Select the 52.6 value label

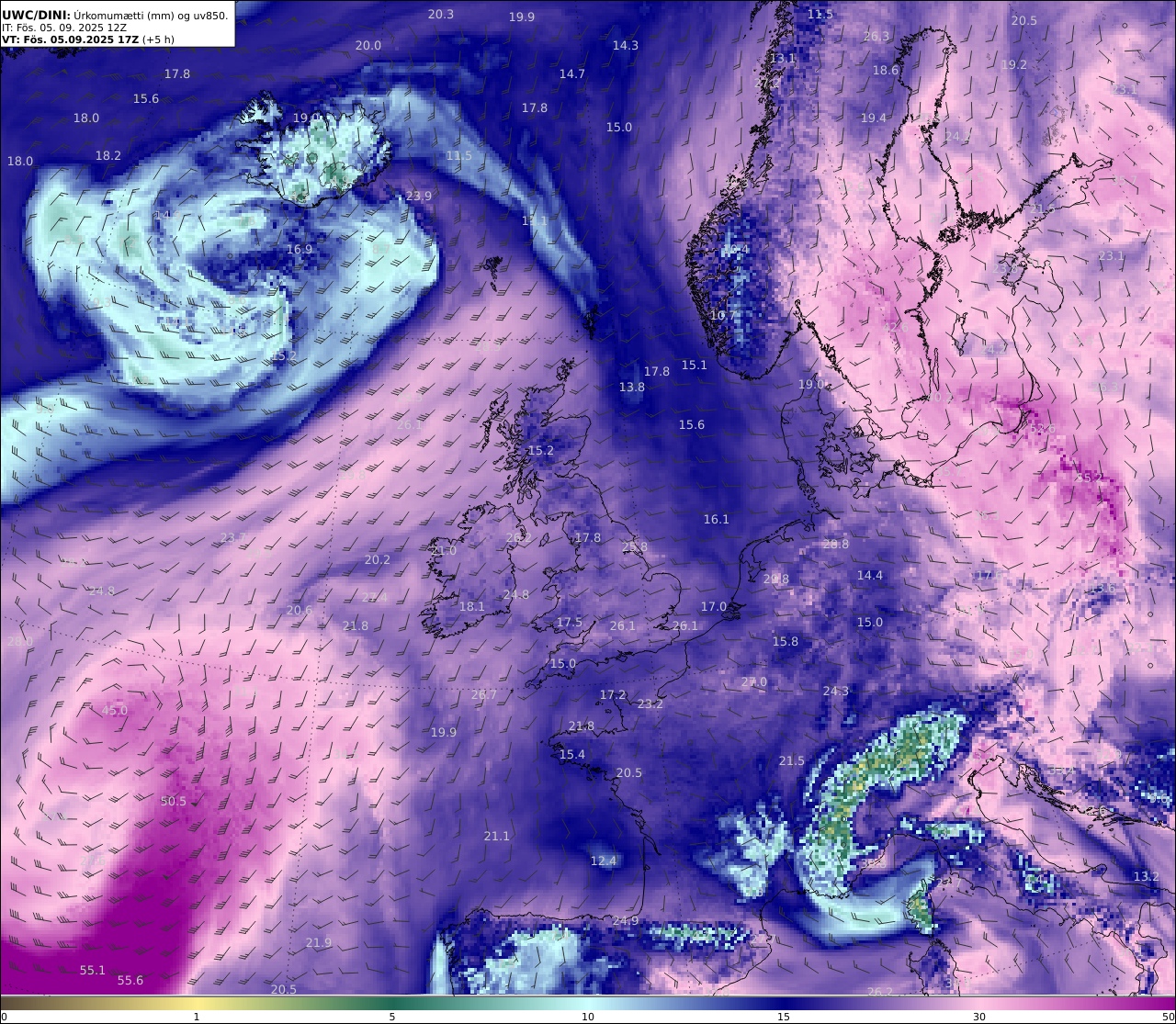(x=1043, y=429)
